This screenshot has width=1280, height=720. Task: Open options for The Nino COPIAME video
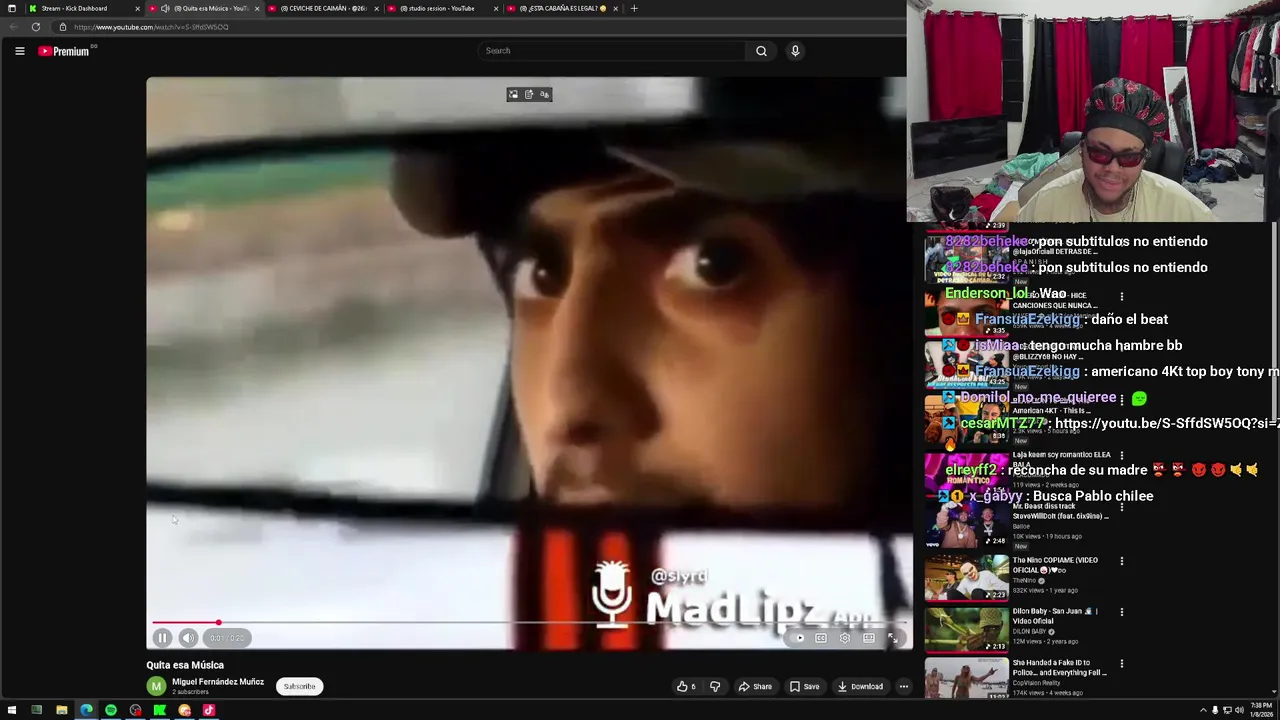pyautogui.click(x=1121, y=561)
